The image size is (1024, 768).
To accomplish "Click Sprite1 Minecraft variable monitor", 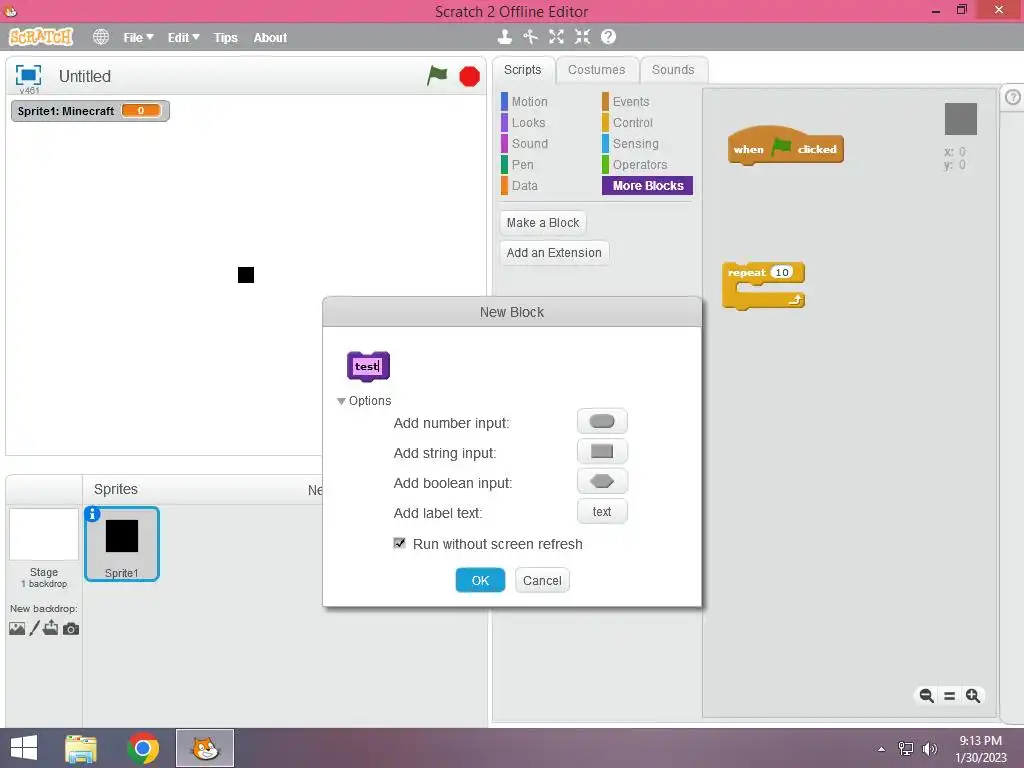I will 90,111.
